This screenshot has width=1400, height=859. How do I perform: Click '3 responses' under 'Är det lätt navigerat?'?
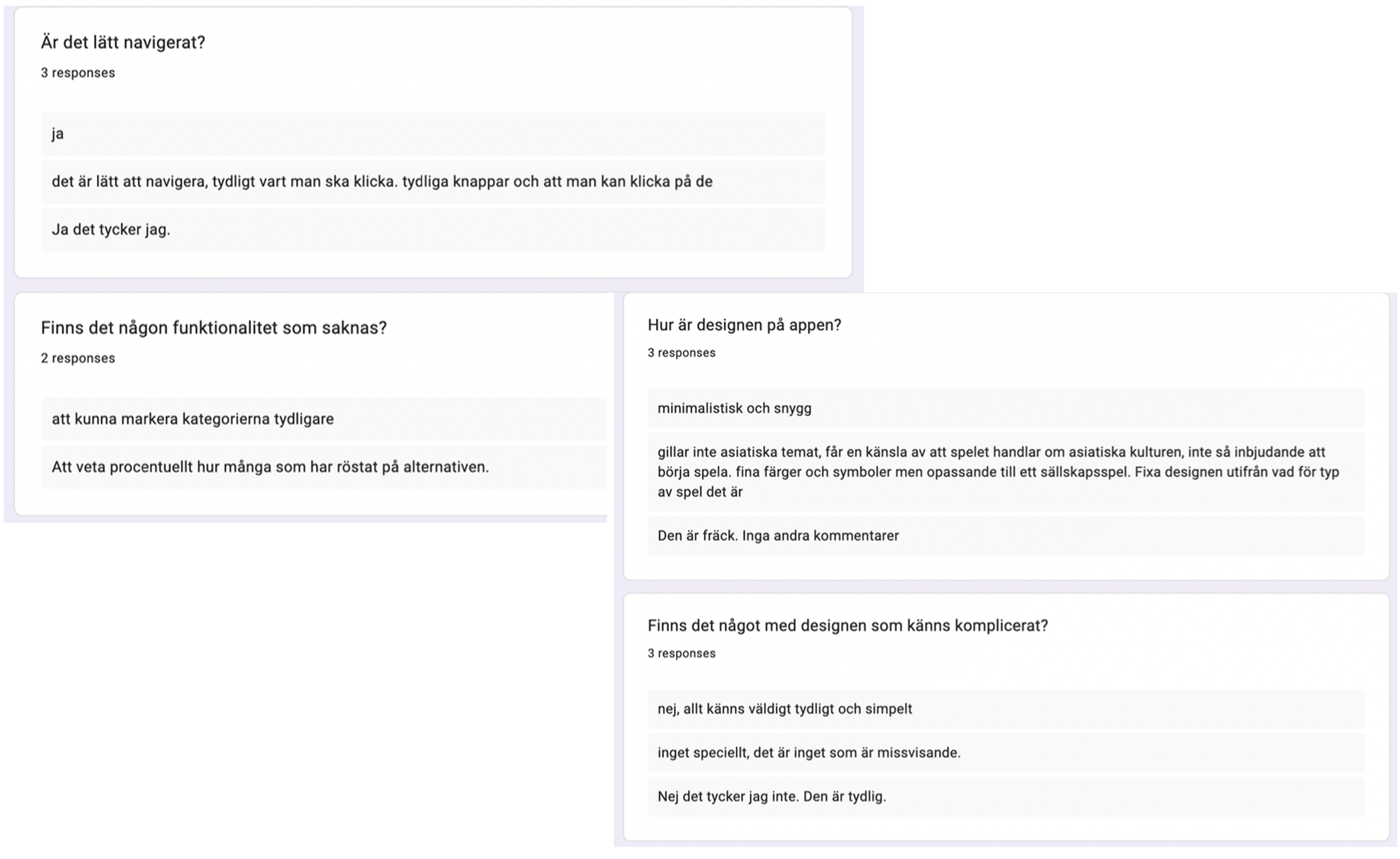pos(78,73)
